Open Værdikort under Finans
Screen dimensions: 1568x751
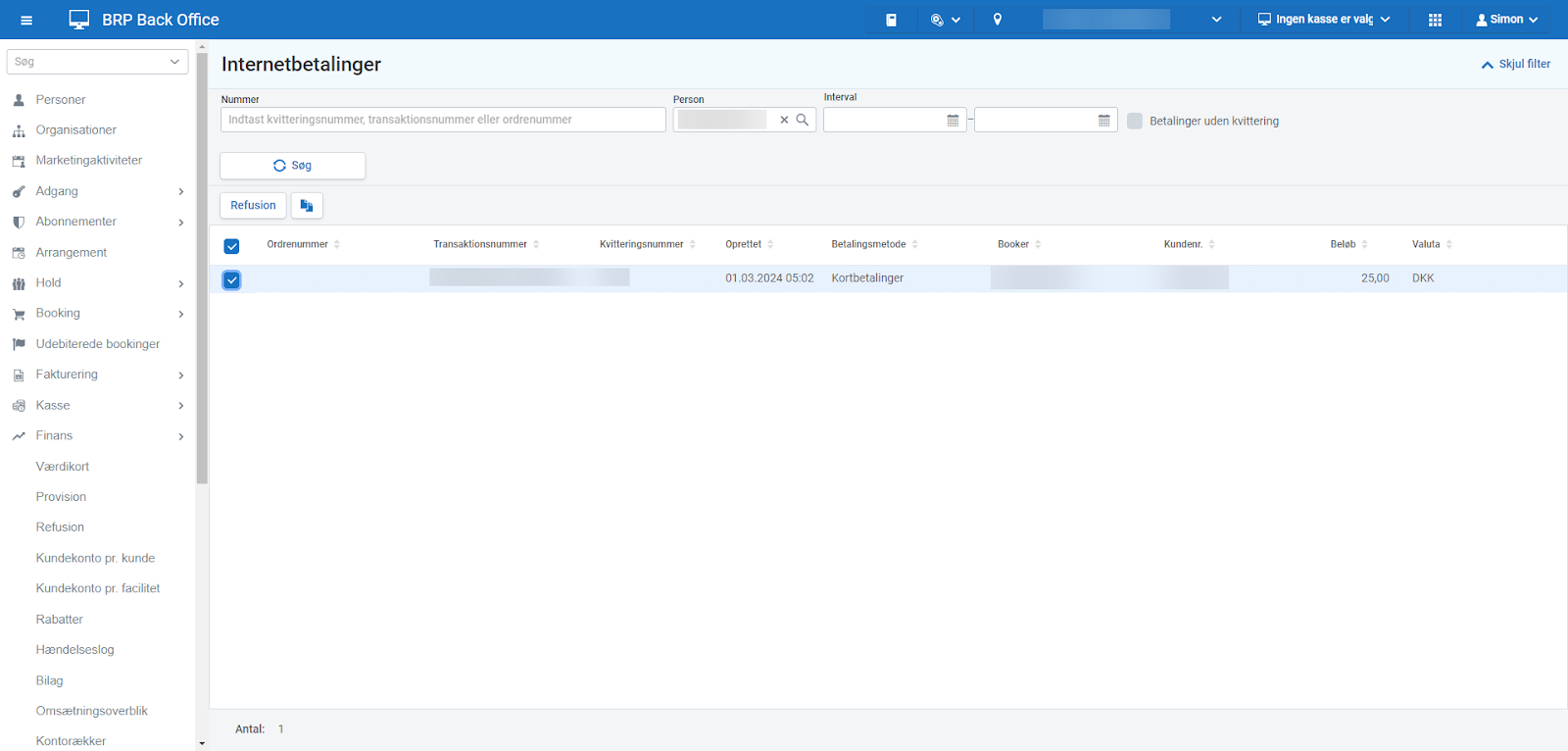tap(63, 467)
